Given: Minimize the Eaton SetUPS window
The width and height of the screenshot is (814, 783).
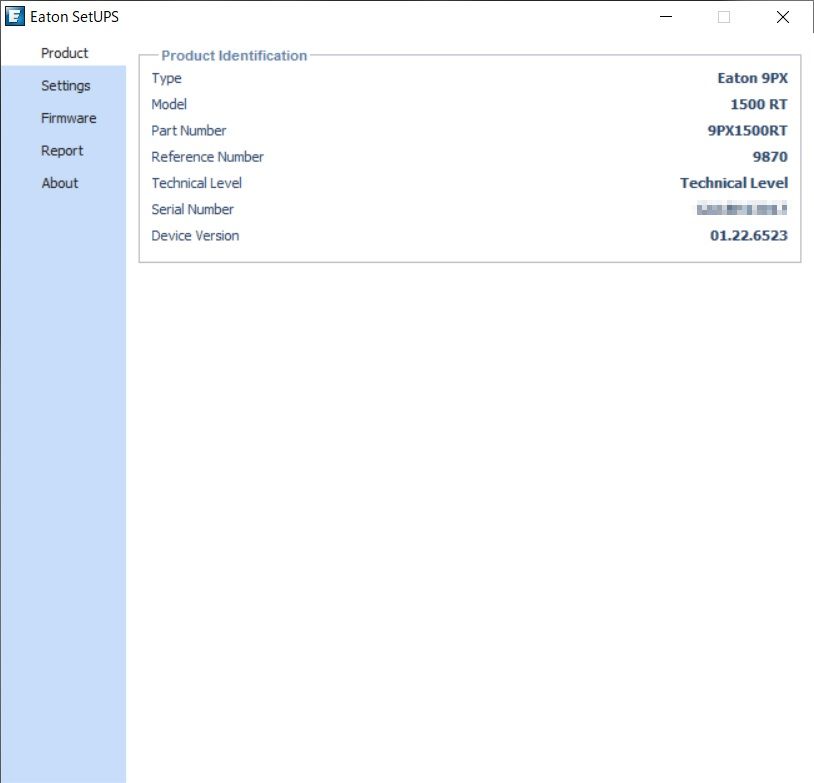Looking at the screenshot, I should pyautogui.click(x=666, y=17).
